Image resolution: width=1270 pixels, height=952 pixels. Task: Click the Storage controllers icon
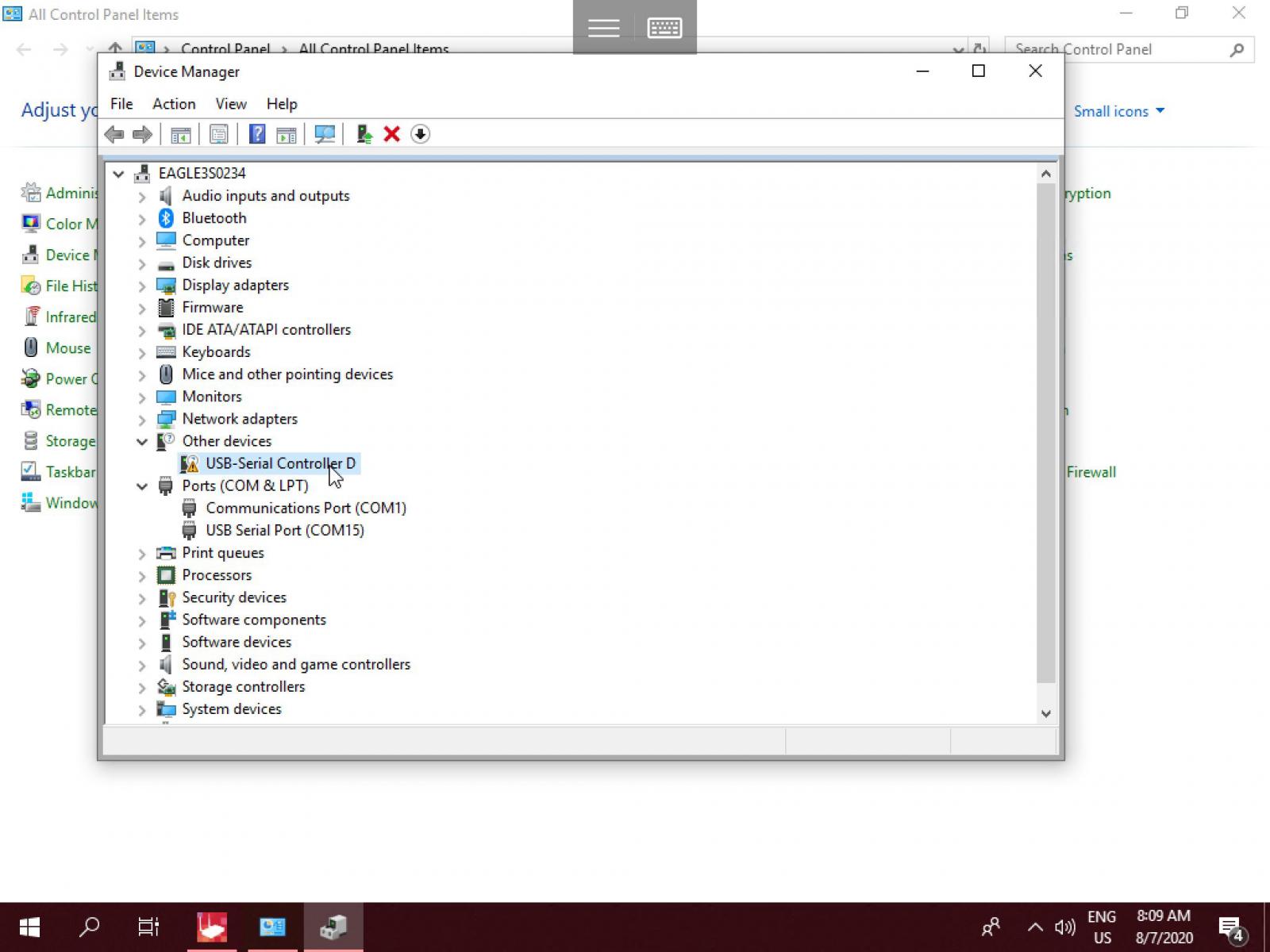[166, 687]
